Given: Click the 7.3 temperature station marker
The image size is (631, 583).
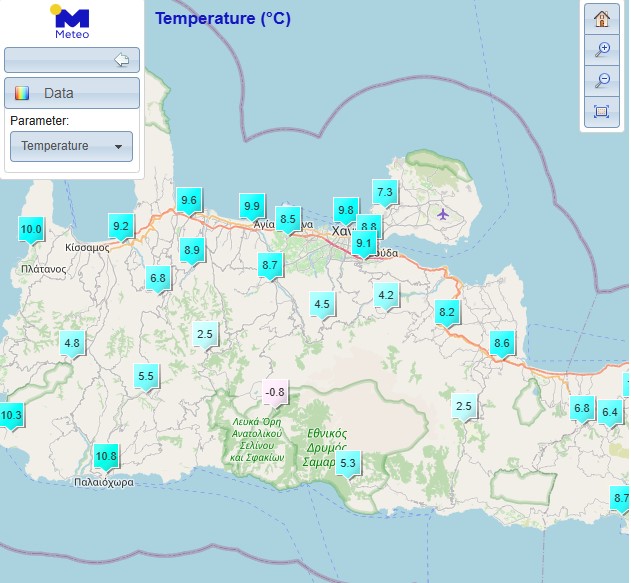Looking at the screenshot, I should (x=385, y=192).
